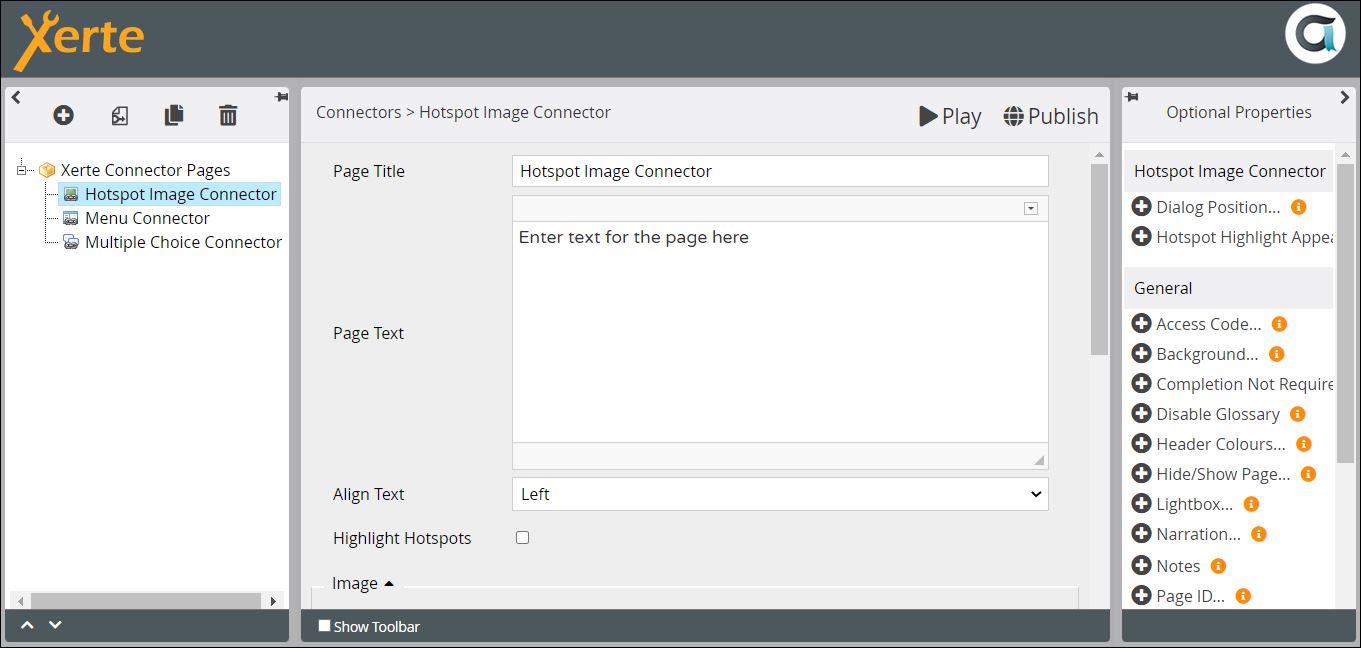Click the Play button

pos(950,116)
